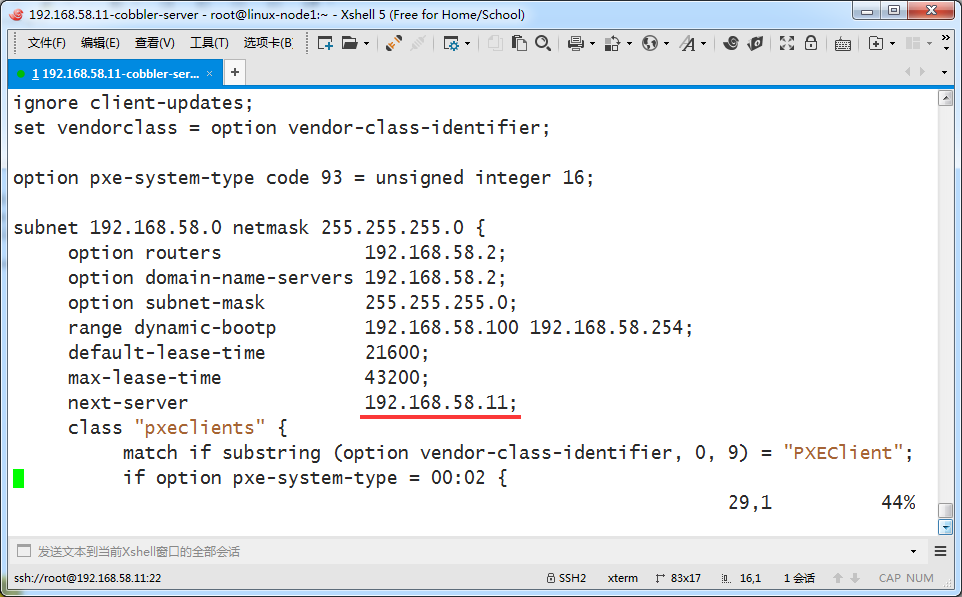Click the subnet 192.168.58.0 line text
Viewport: 962px width, 597px height.
point(249,228)
